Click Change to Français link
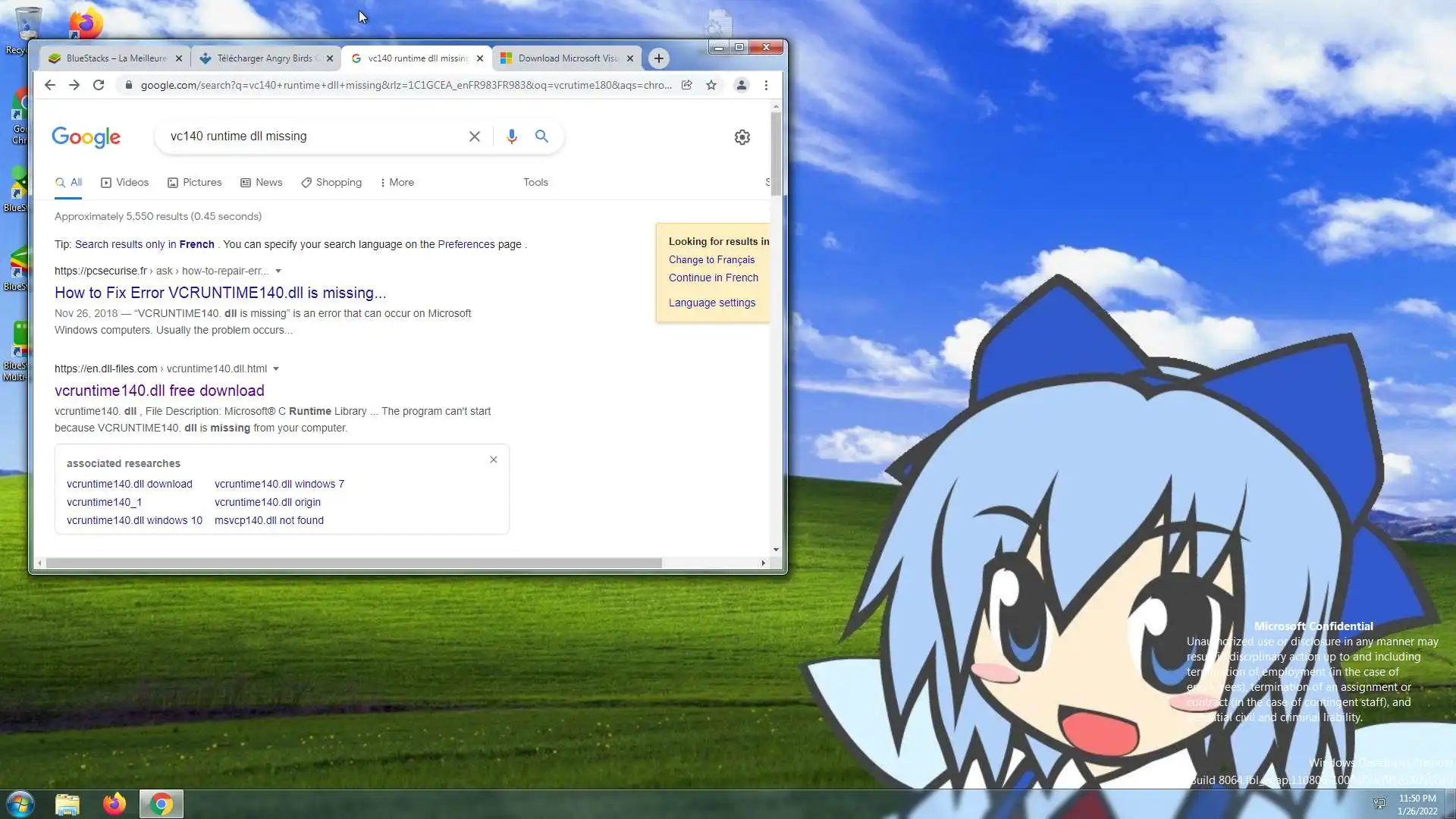Screen dimensions: 1456x819 click(711, 259)
